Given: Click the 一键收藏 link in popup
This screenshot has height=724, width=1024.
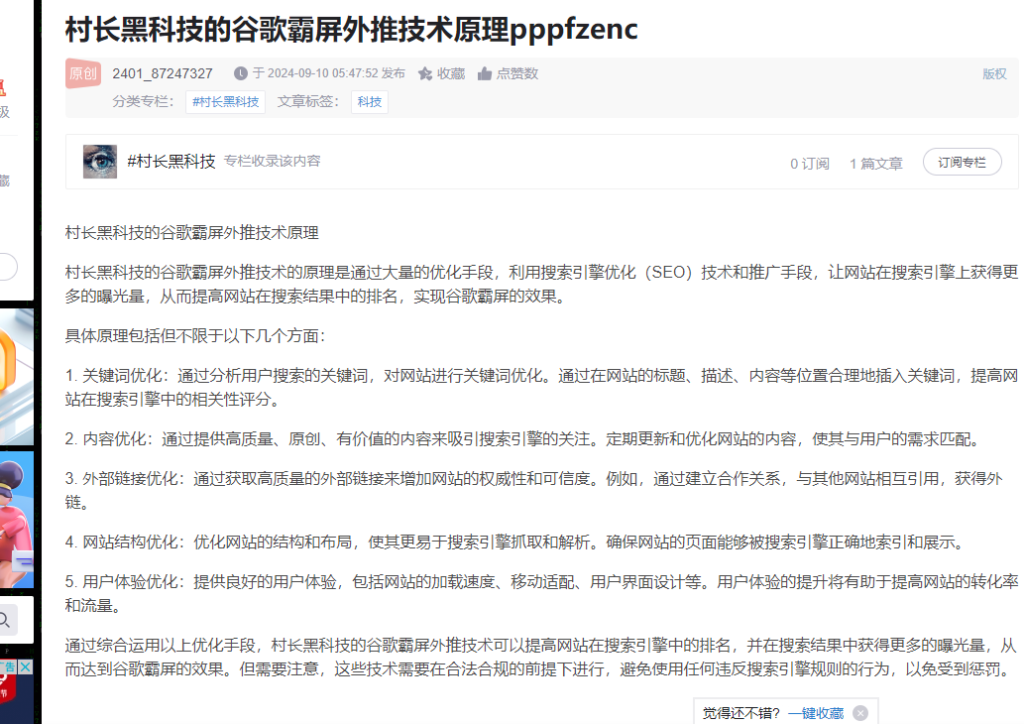Looking at the screenshot, I should [815, 713].
